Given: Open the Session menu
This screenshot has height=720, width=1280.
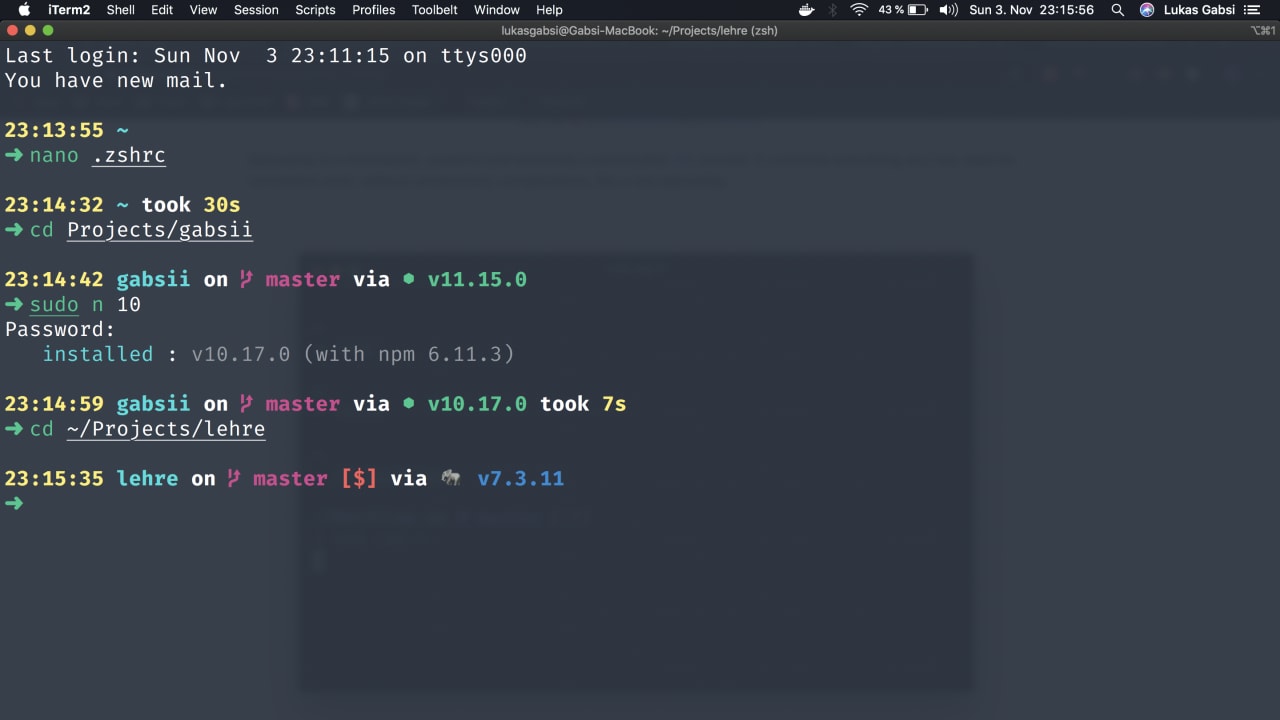Looking at the screenshot, I should 256,10.
